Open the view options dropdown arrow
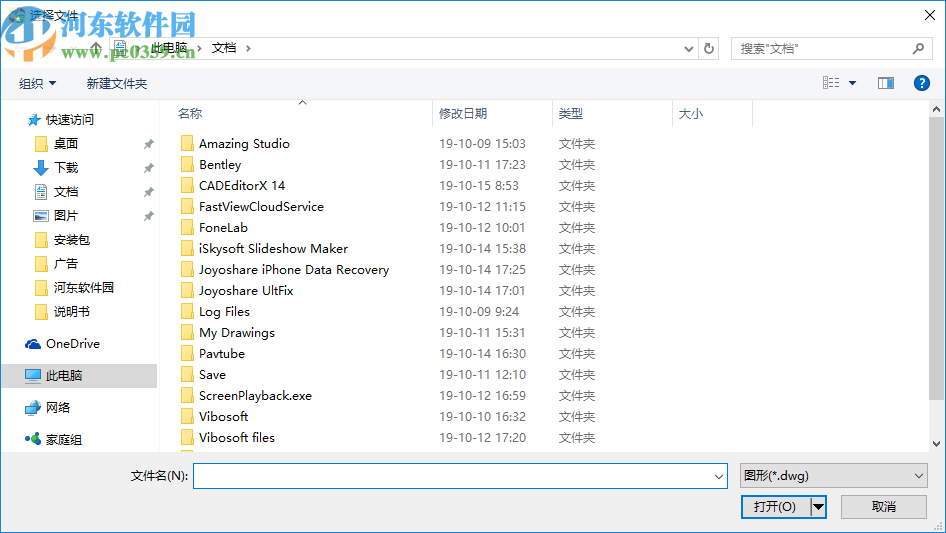 852,83
